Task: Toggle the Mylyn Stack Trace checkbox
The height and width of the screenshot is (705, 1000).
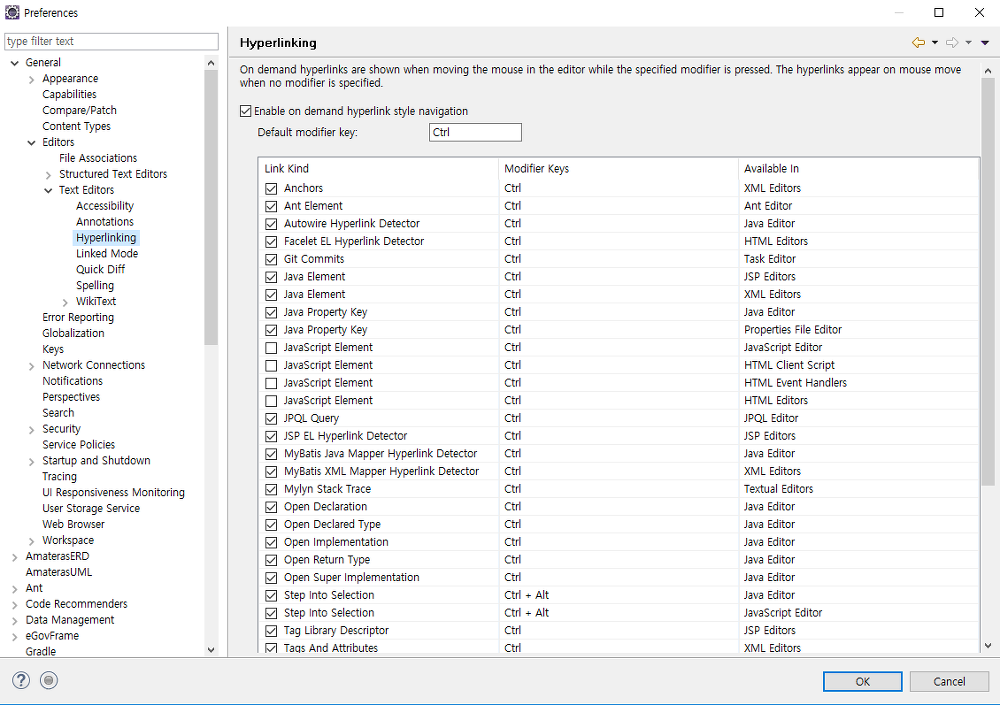Action: coord(271,489)
